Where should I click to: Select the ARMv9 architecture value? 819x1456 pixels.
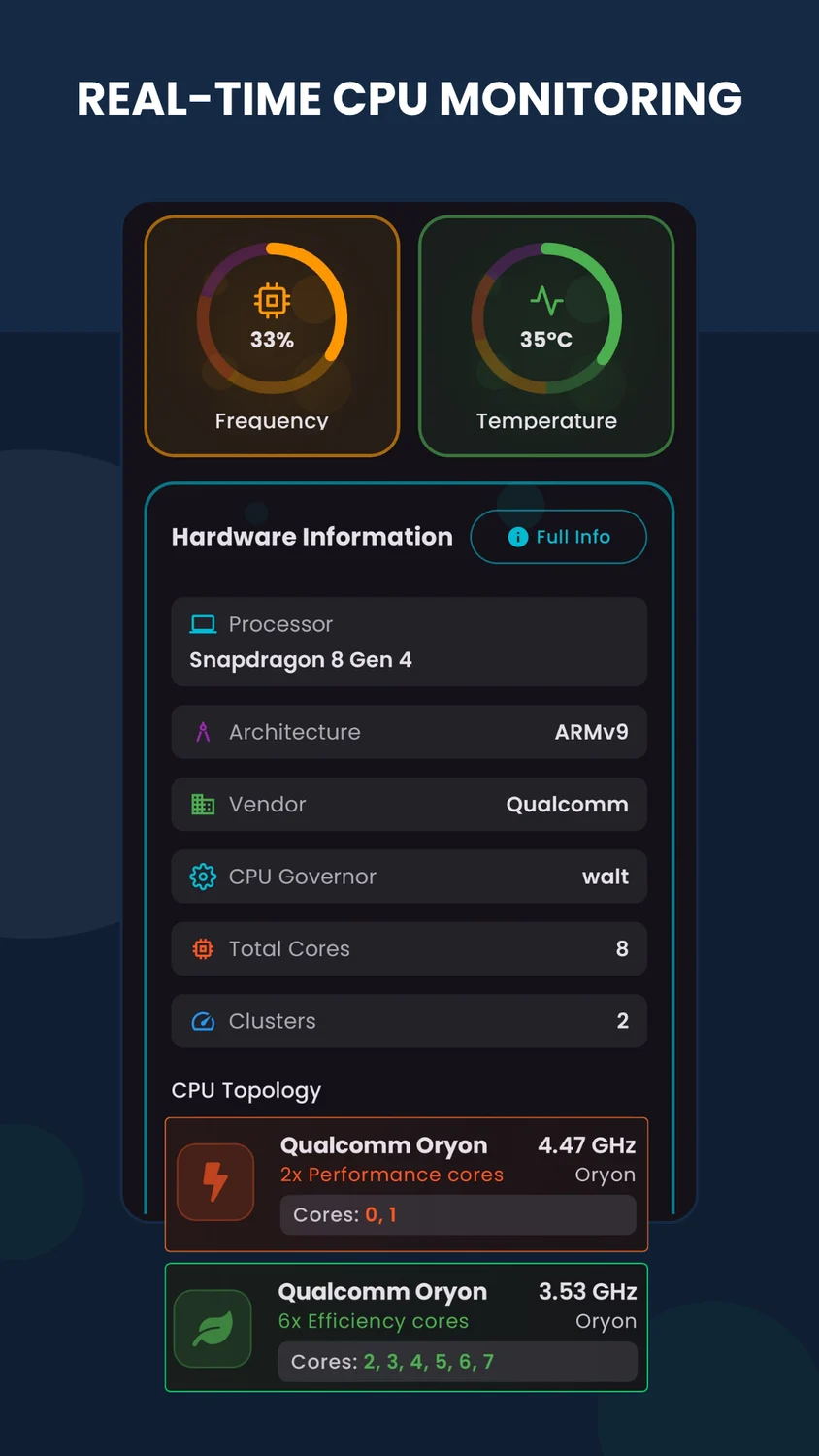pos(591,732)
